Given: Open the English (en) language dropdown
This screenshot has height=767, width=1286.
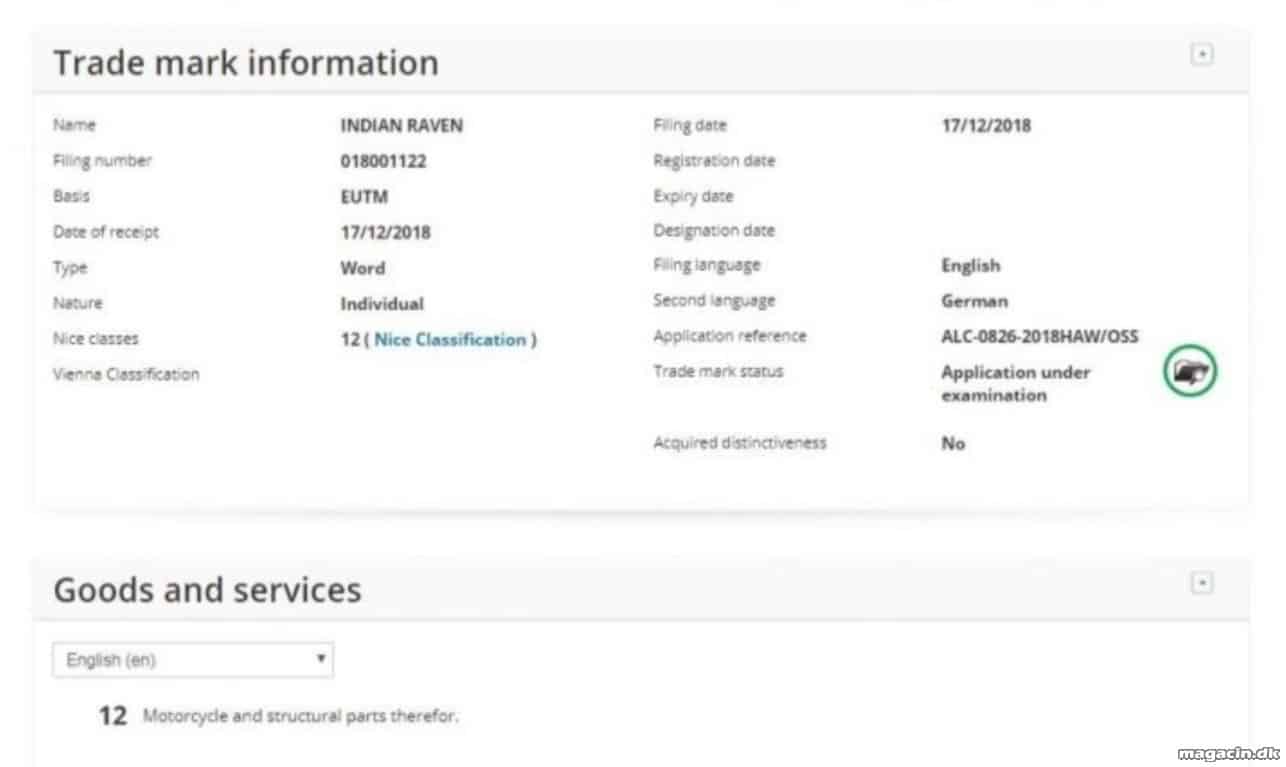Looking at the screenshot, I should click(x=193, y=660).
